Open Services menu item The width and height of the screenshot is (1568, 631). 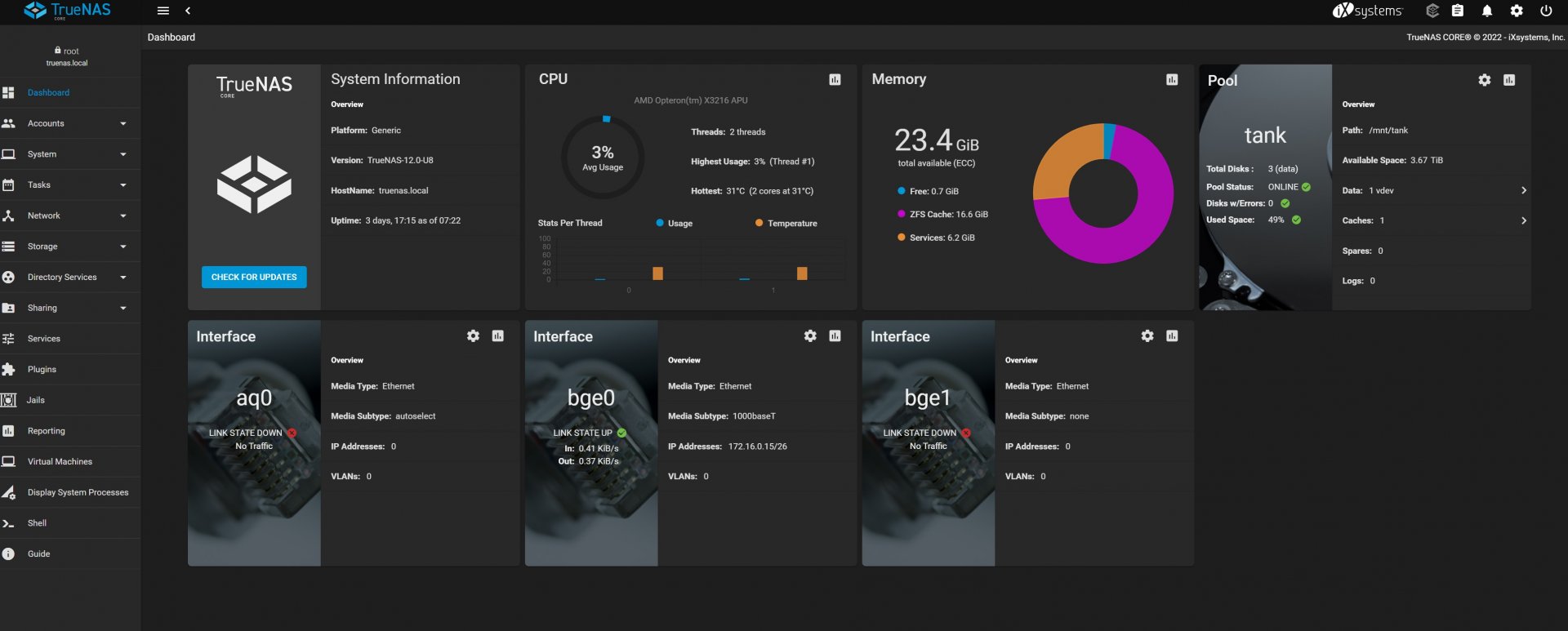[x=70, y=339]
